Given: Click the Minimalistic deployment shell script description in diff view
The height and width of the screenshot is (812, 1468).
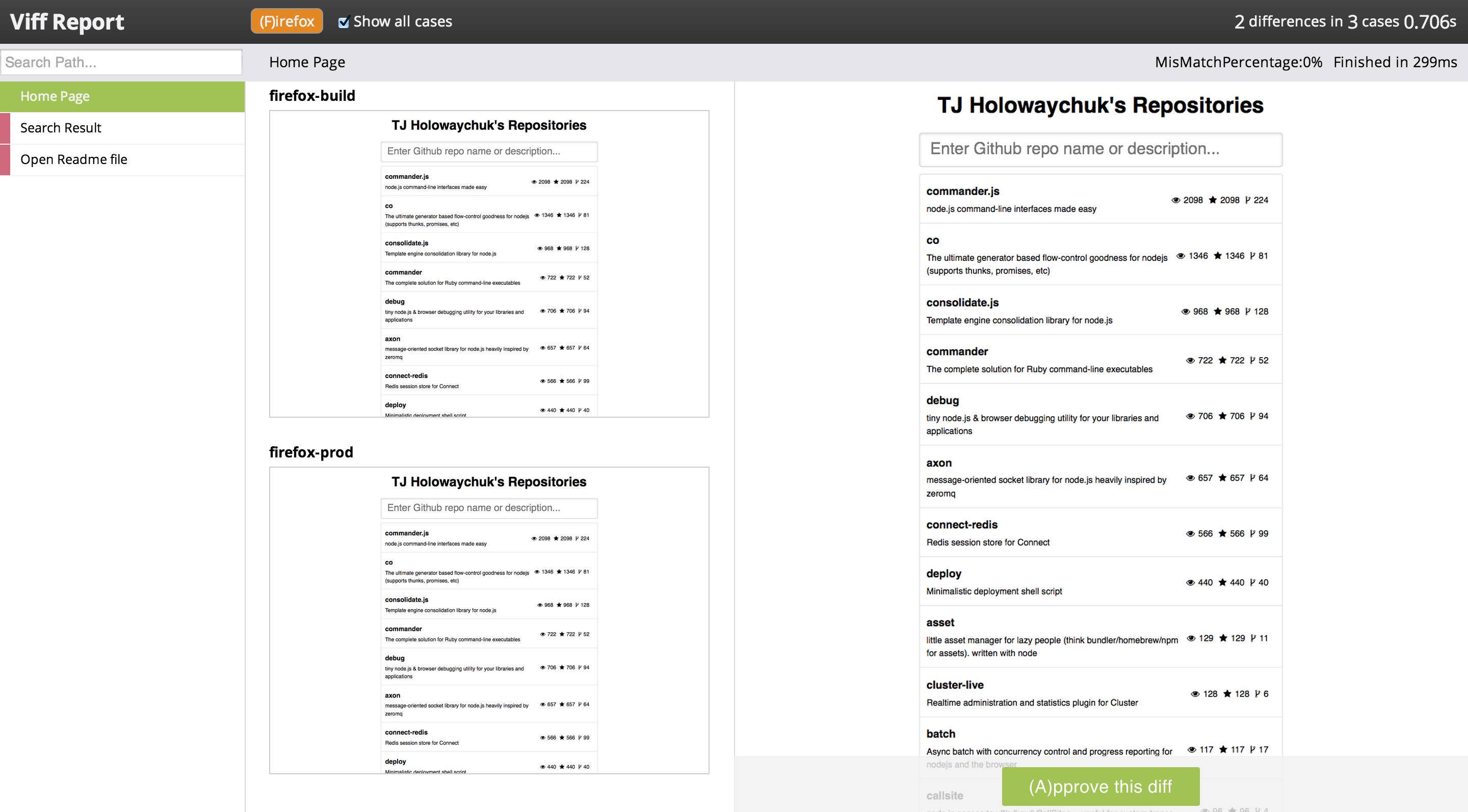Looking at the screenshot, I should click(x=994, y=591).
